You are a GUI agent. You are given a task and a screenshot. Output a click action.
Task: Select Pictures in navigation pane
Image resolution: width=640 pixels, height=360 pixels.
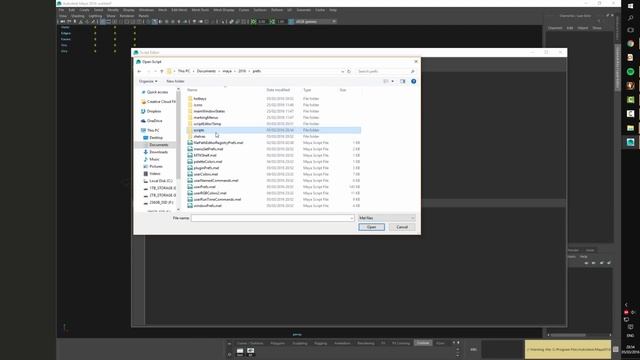point(156,167)
